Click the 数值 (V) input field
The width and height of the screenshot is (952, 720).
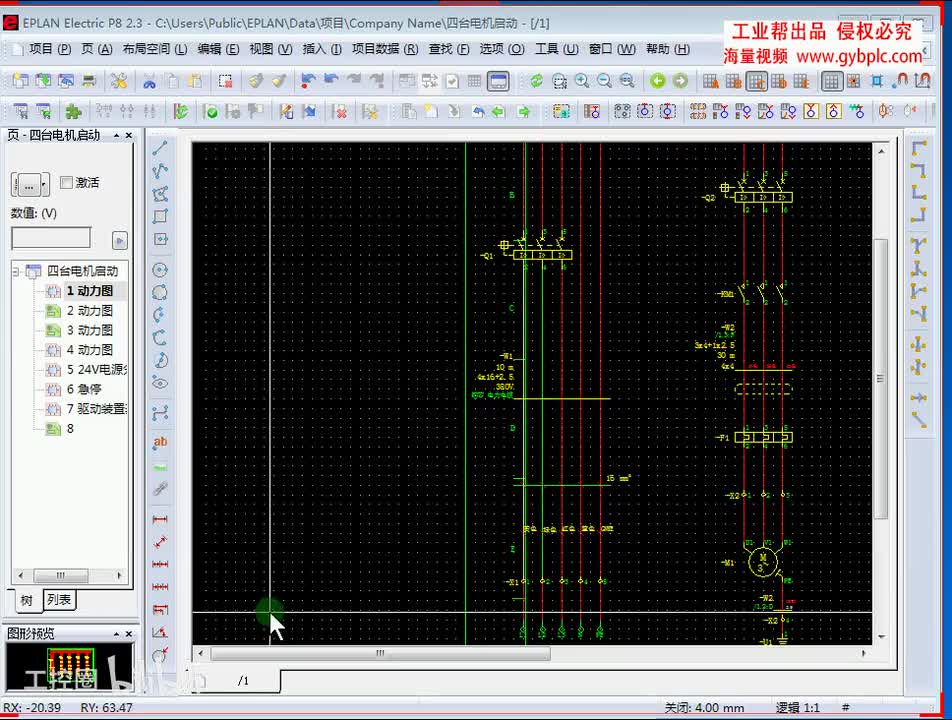point(51,238)
